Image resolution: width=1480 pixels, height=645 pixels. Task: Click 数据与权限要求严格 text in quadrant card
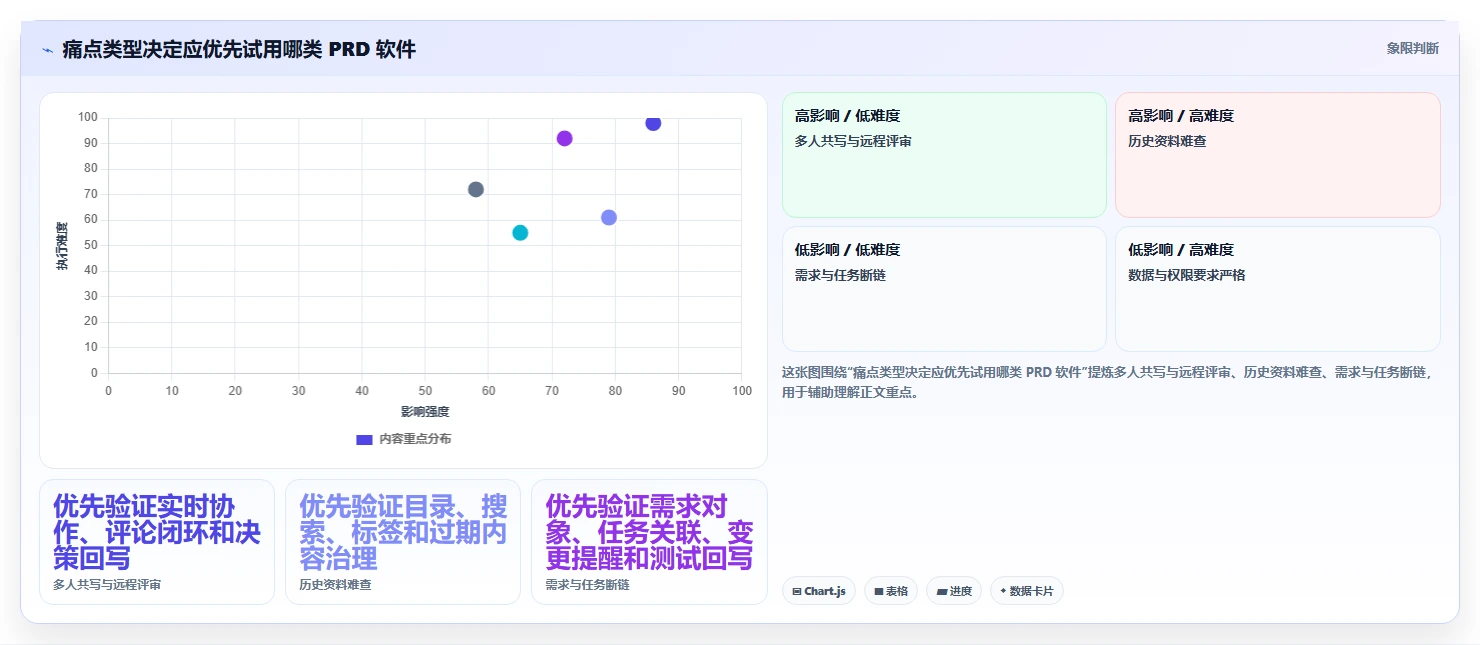pos(1186,275)
